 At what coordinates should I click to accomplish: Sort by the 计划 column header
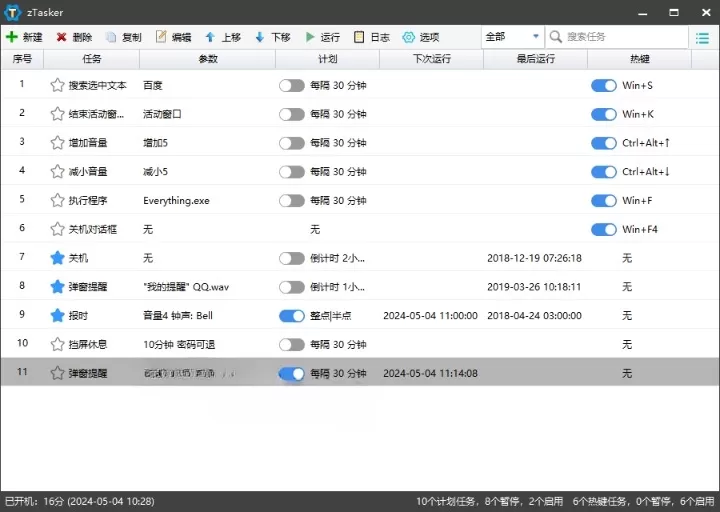click(x=327, y=59)
